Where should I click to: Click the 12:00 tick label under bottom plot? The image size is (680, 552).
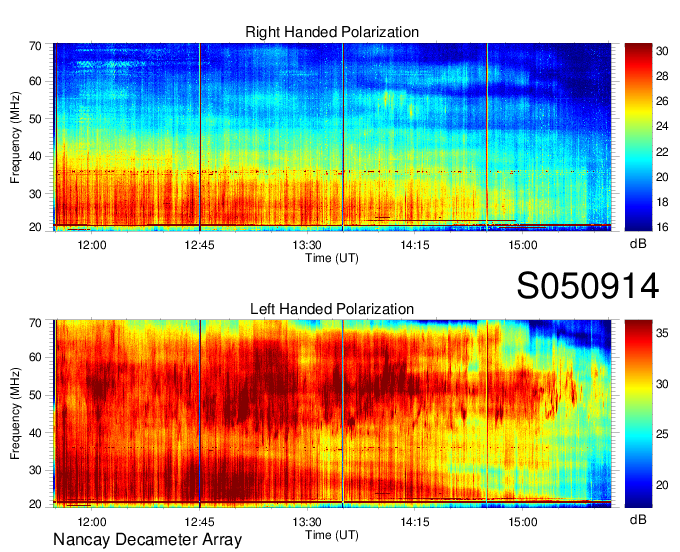92,522
